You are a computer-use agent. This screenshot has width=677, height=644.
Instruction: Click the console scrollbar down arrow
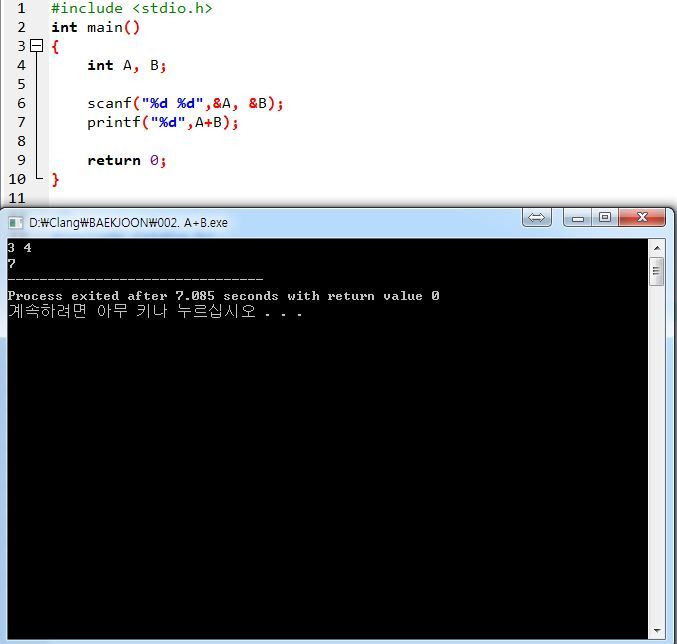(x=657, y=631)
